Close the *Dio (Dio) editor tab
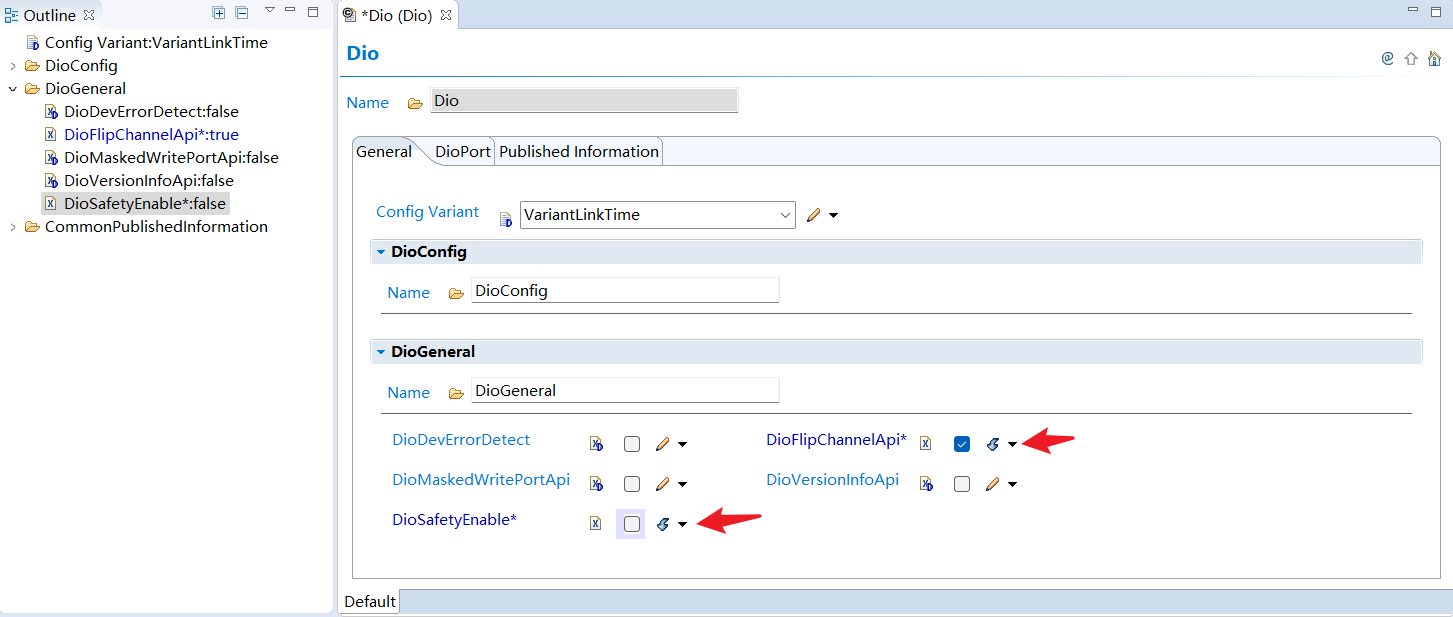Screen dimensions: 1453x617 446,15
